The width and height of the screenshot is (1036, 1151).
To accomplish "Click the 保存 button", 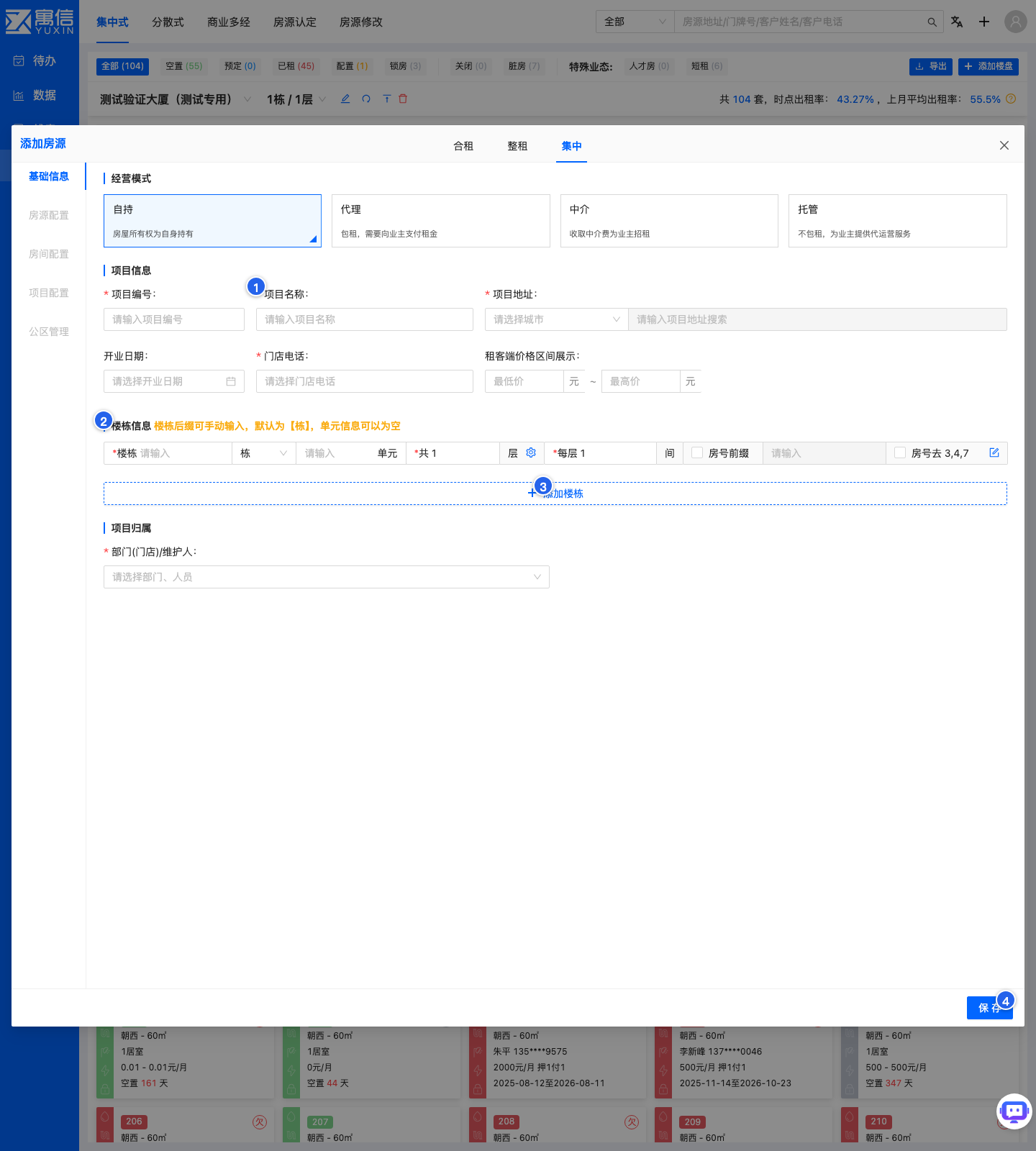I will tap(990, 1008).
